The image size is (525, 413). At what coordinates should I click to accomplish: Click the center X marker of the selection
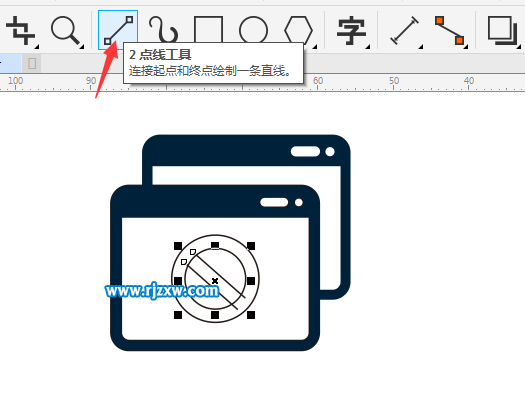[x=215, y=281]
